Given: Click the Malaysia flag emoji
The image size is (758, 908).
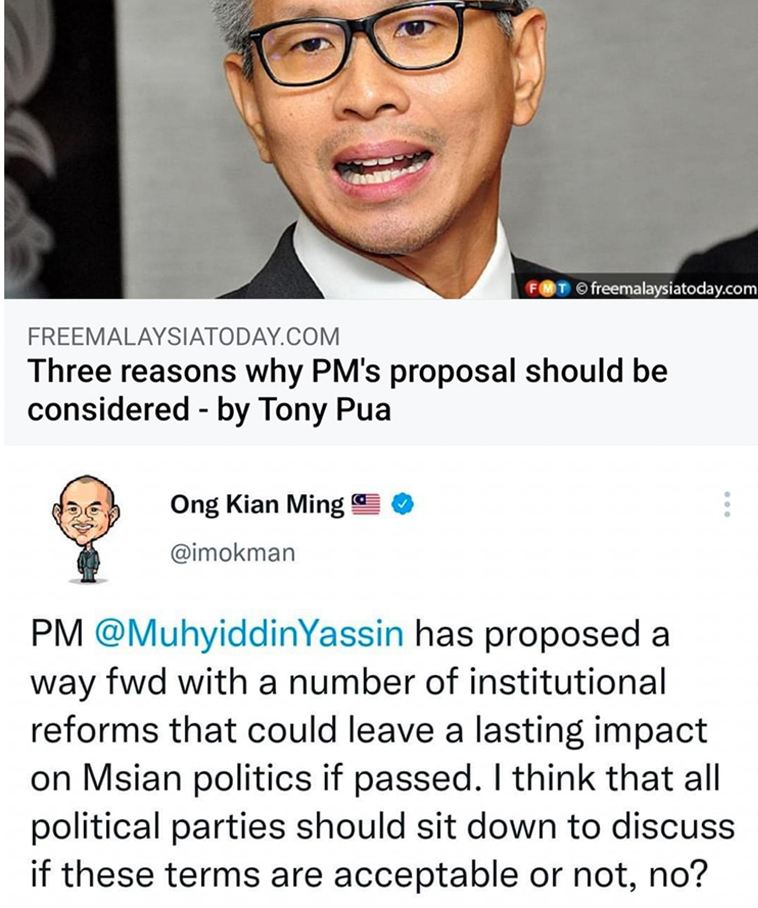Looking at the screenshot, I should pyautogui.click(x=366, y=504).
